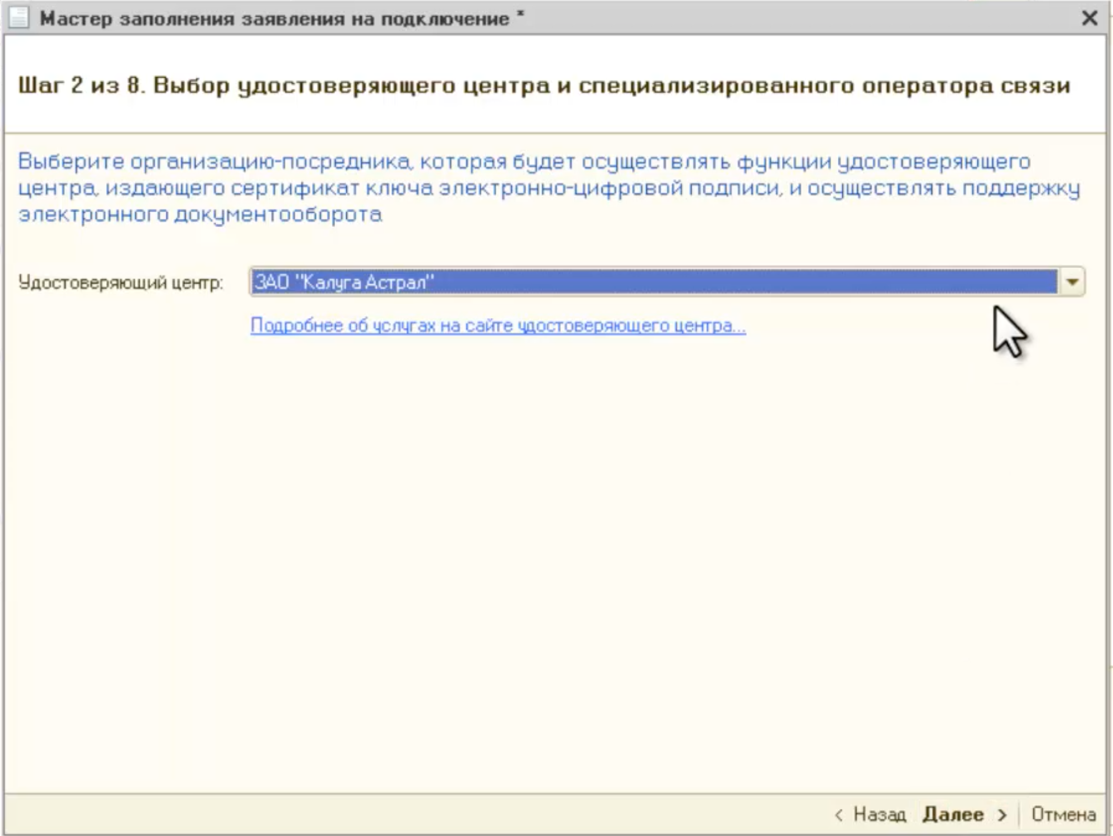The image size is (1113, 836).
Task: Open the Удостоверяющий центр dropdown arrow
Action: pyautogui.click(x=1072, y=282)
